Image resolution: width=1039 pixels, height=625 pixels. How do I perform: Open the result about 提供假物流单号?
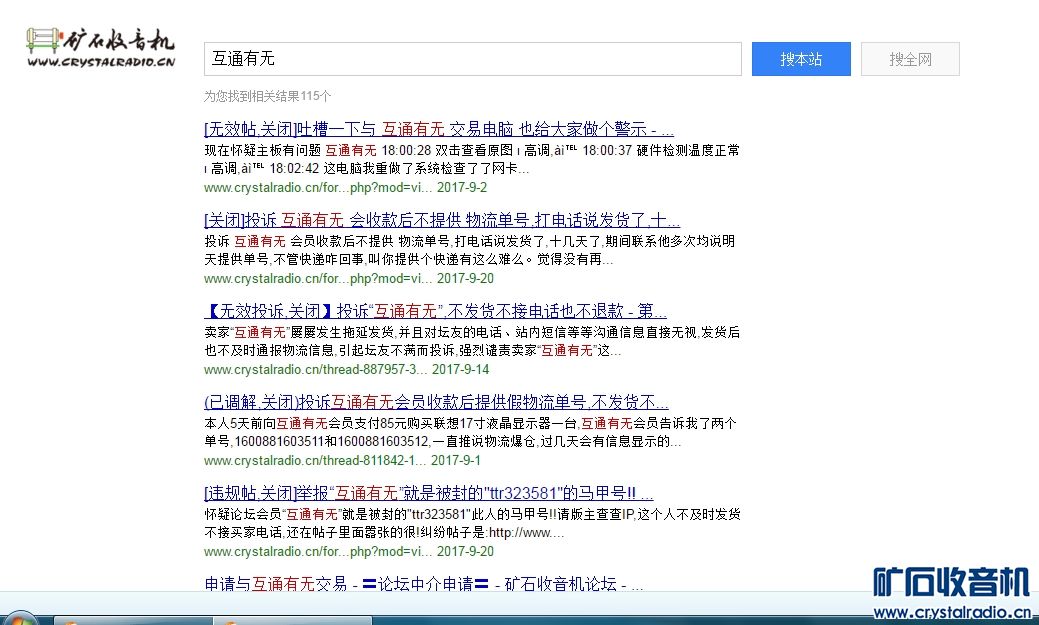click(435, 402)
